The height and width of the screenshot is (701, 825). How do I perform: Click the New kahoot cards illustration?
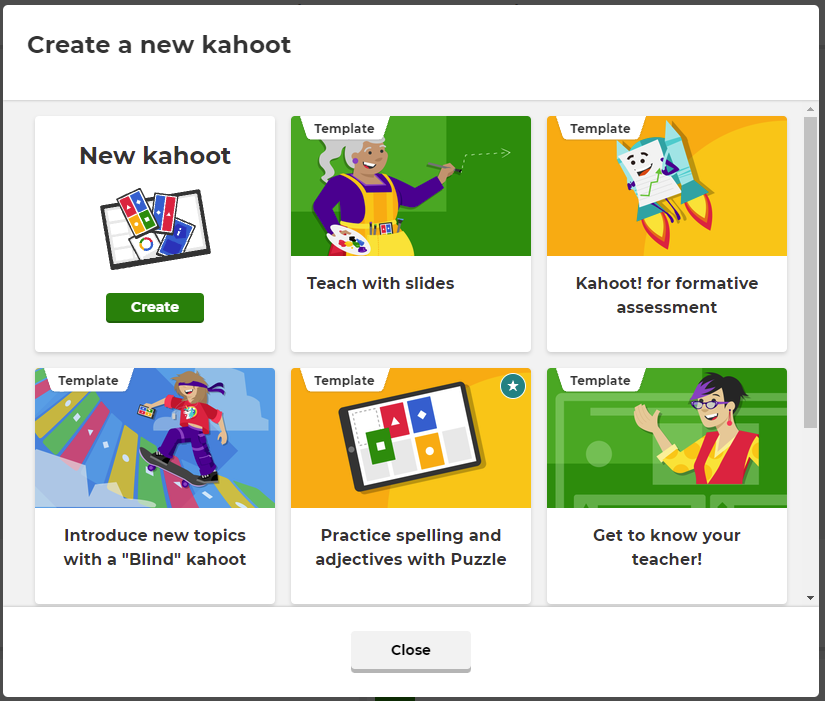155,229
